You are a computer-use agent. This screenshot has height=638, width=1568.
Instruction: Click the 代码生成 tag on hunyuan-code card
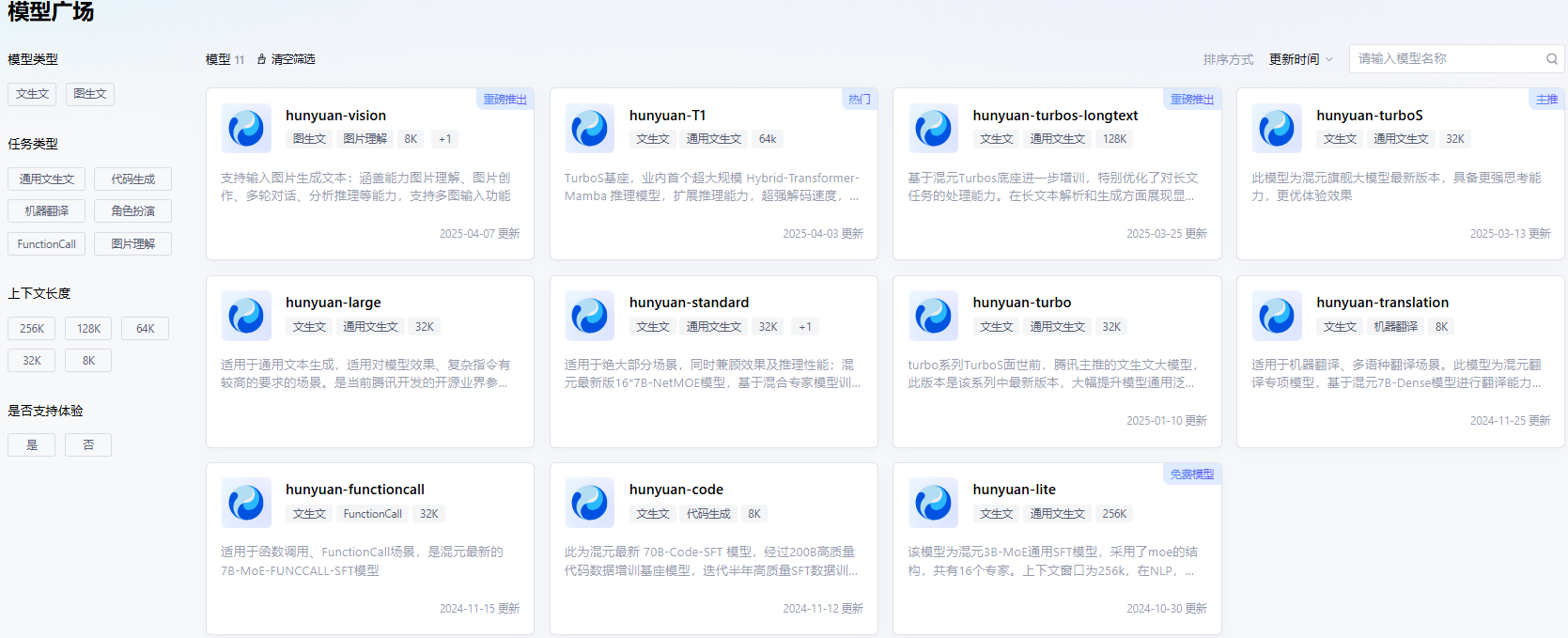pyautogui.click(x=708, y=514)
